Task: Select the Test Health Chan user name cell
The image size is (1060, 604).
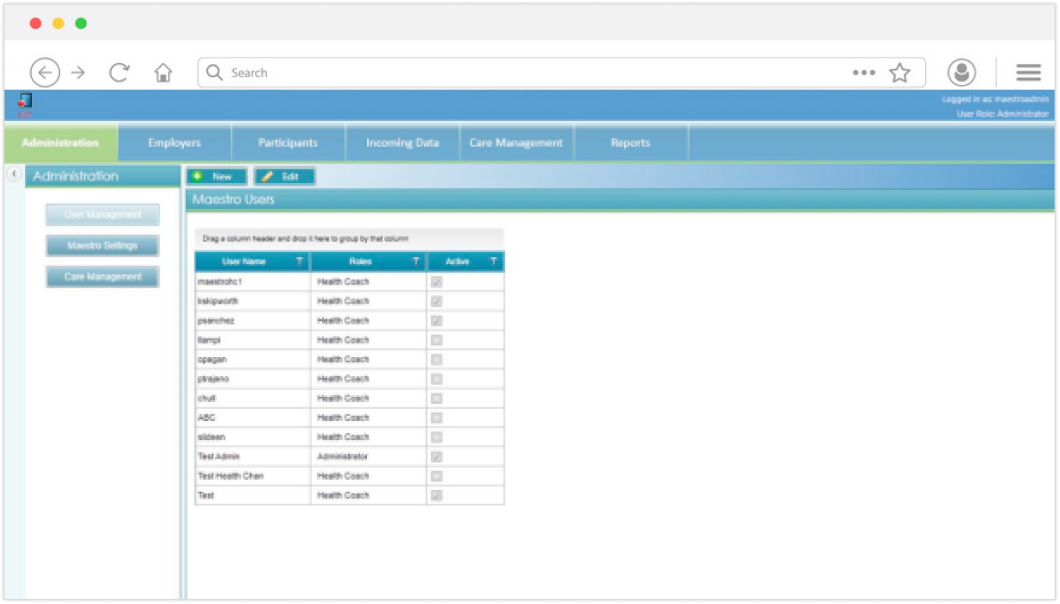Action: pos(253,476)
